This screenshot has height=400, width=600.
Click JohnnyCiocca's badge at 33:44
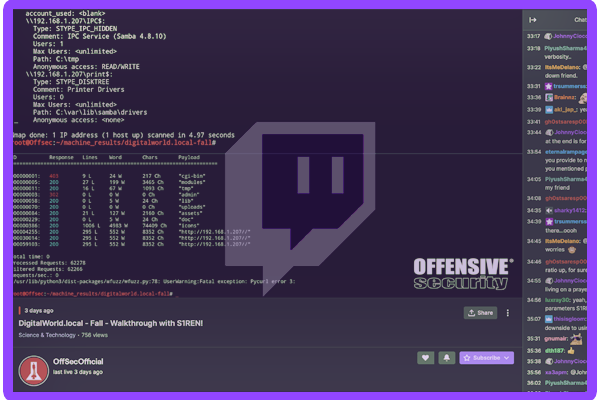click(549, 132)
